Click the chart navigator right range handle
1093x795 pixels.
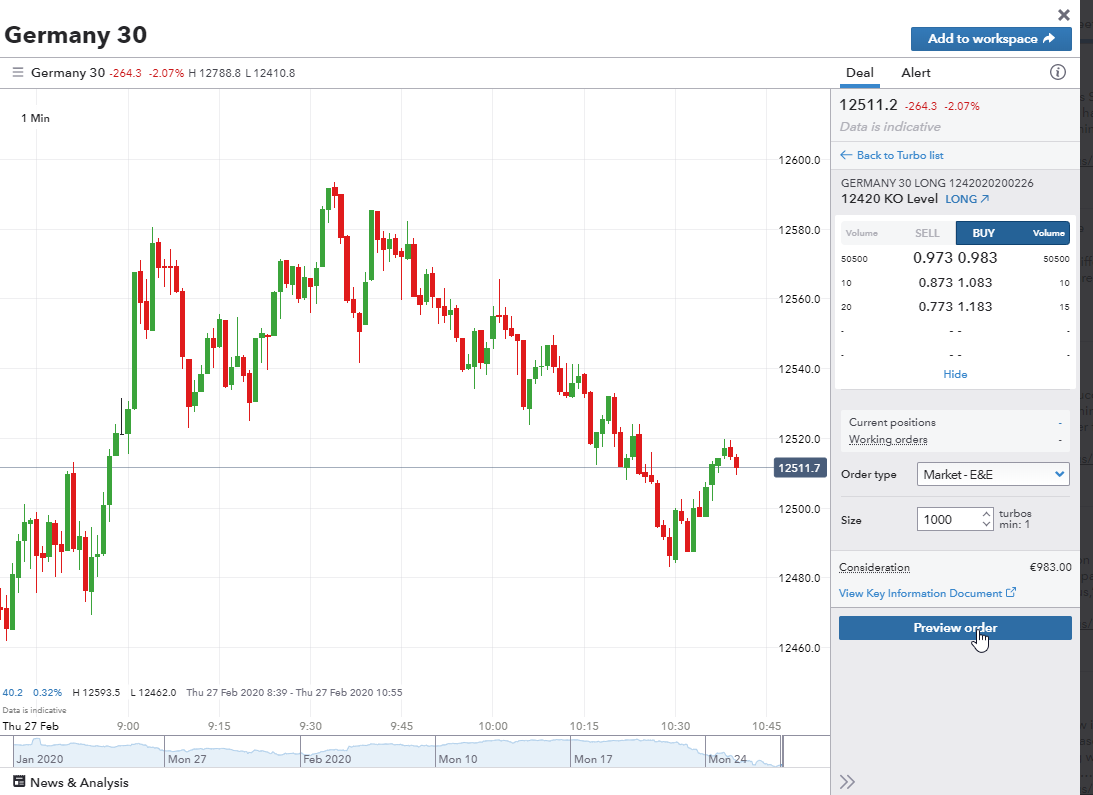(783, 751)
